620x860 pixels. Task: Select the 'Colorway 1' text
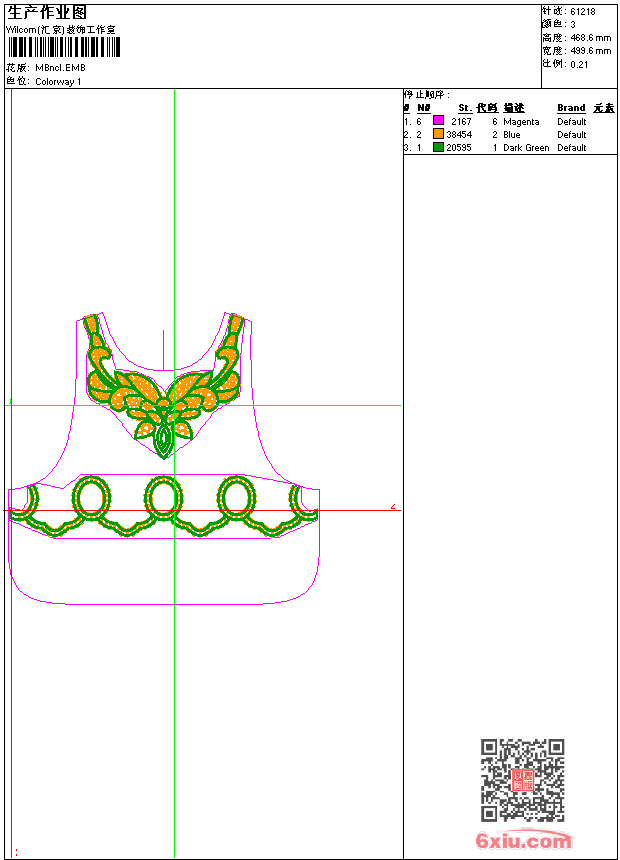click(58, 82)
